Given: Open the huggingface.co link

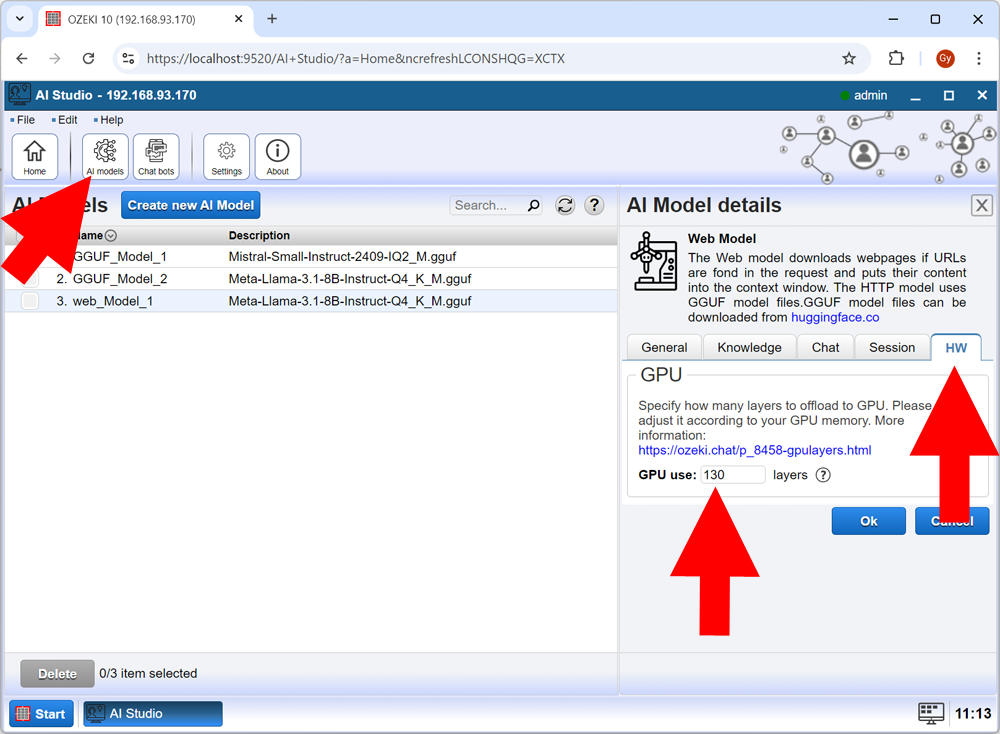Looking at the screenshot, I should [835, 318].
